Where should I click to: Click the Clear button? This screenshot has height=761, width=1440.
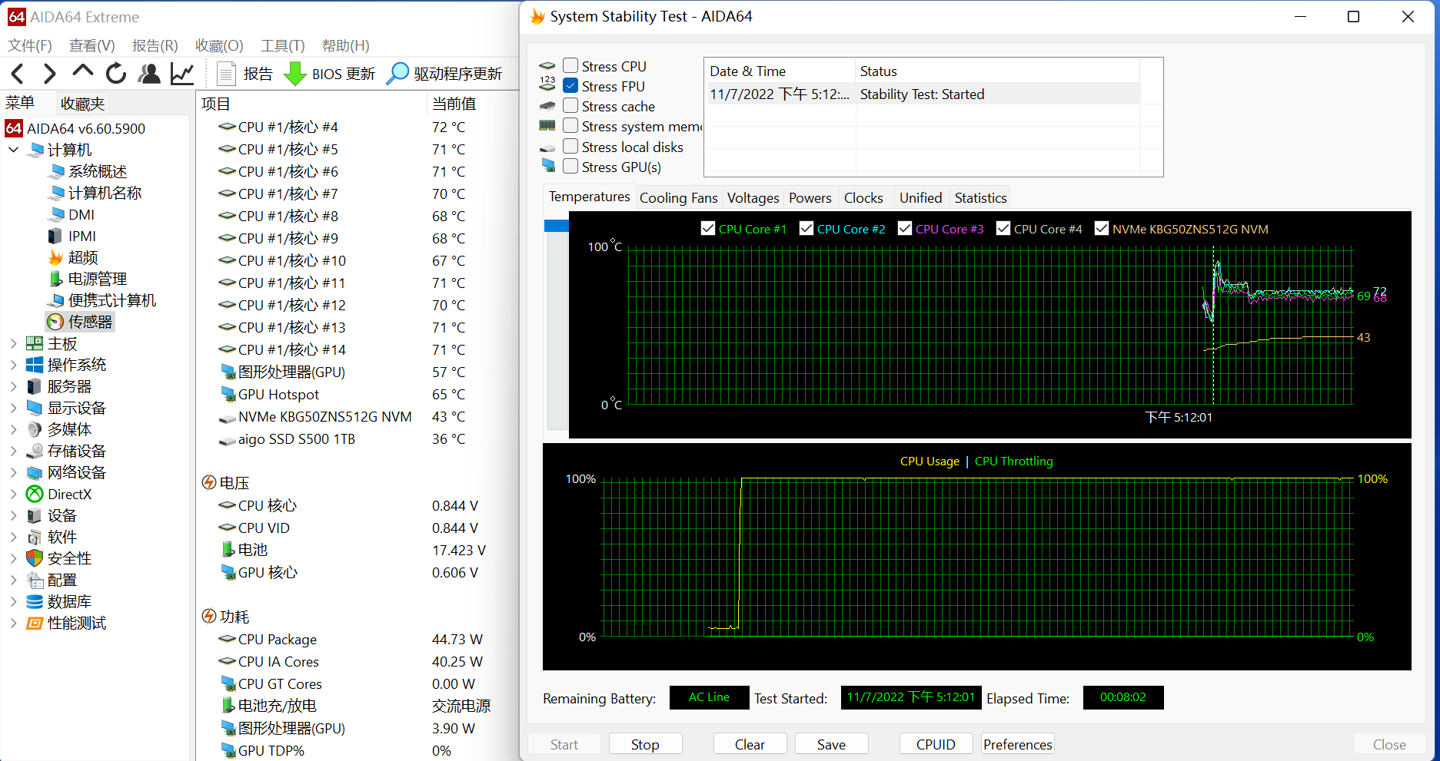click(750, 744)
